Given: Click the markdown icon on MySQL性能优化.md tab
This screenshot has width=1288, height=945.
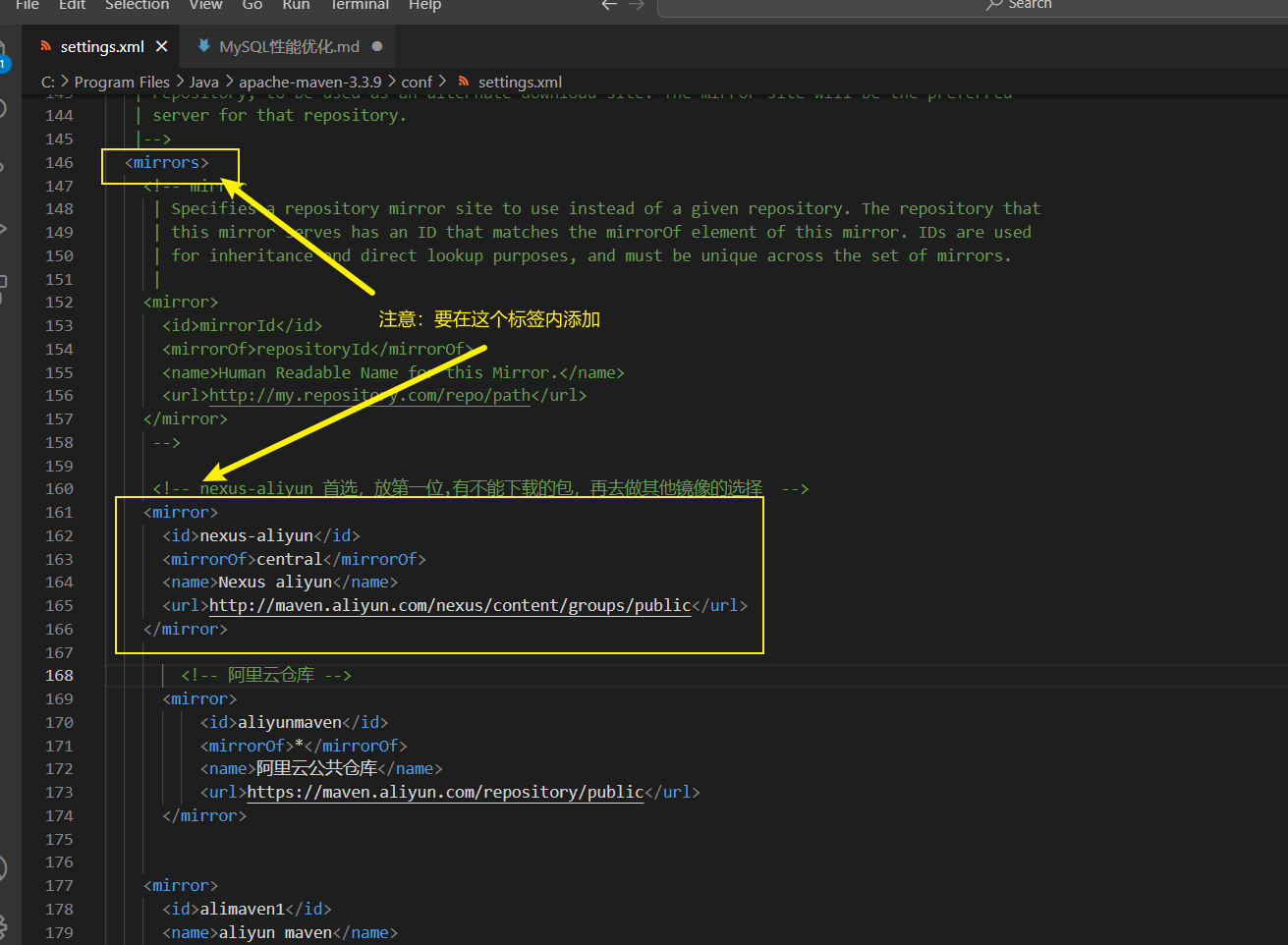Looking at the screenshot, I should 203,46.
